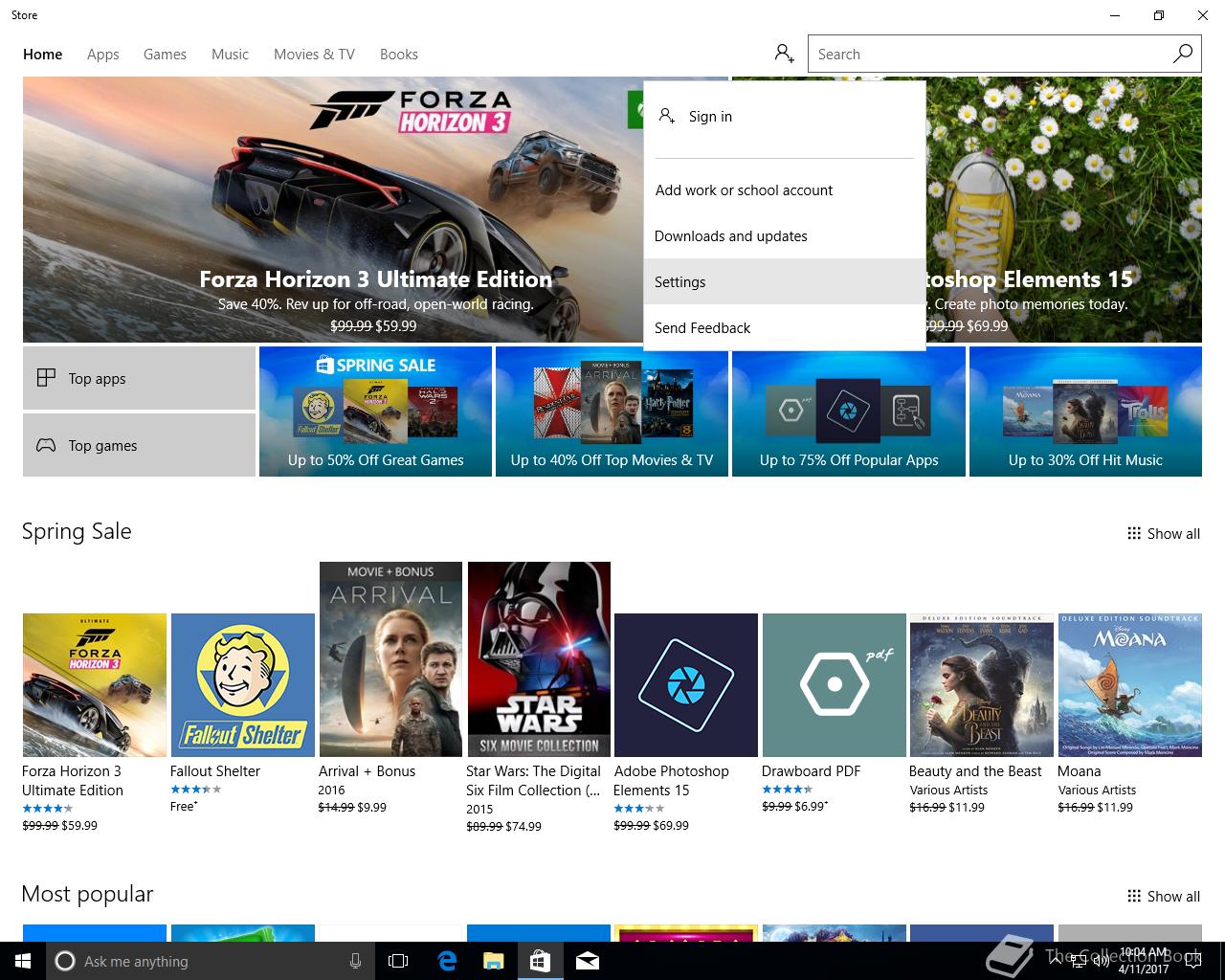Open the Up to 40% Off Top Movies & TV tile
1225x980 pixels.
pos(612,412)
